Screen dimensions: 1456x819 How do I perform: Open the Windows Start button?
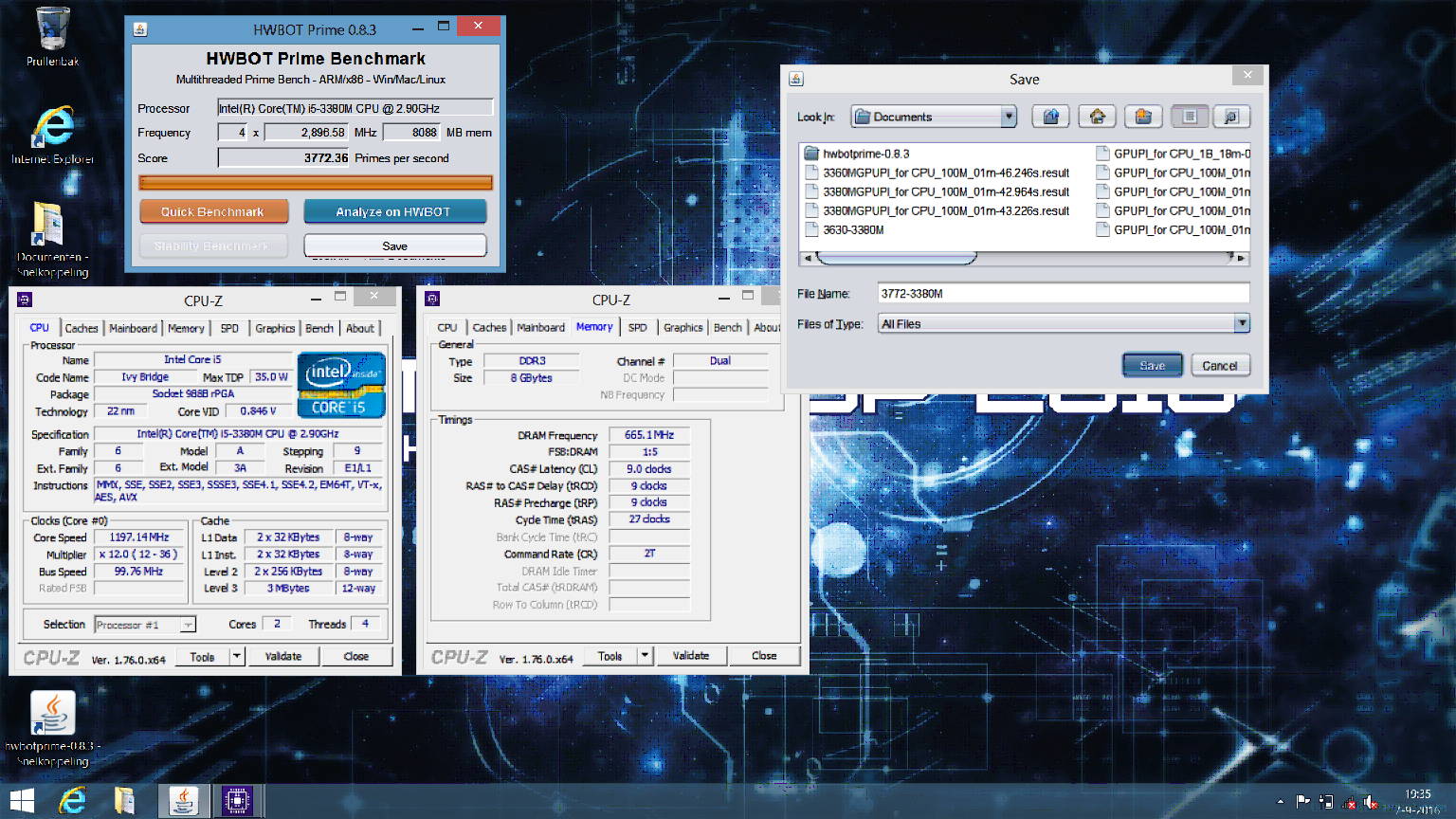pyautogui.click(x=21, y=801)
